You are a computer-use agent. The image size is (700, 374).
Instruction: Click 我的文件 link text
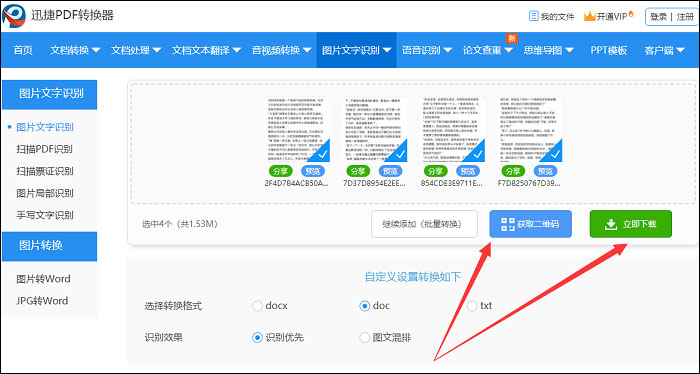(x=557, y=17)
